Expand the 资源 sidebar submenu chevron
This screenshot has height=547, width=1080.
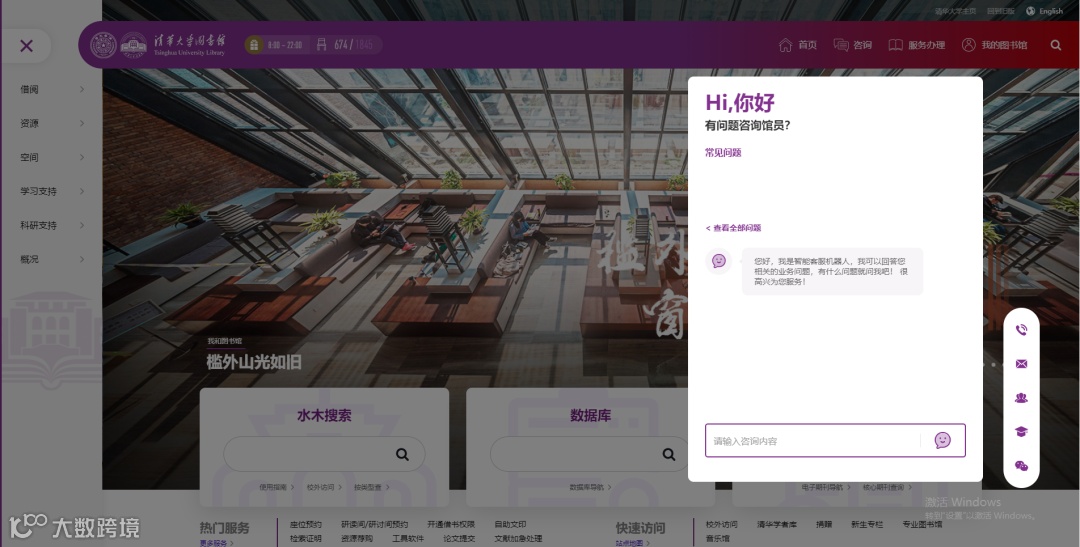[81, 123]
